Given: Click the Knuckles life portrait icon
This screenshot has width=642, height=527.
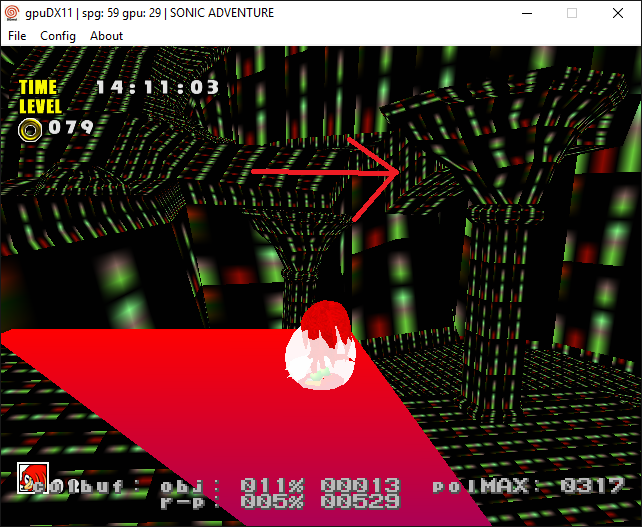Looking at the screenshot, I should [33, 478].
